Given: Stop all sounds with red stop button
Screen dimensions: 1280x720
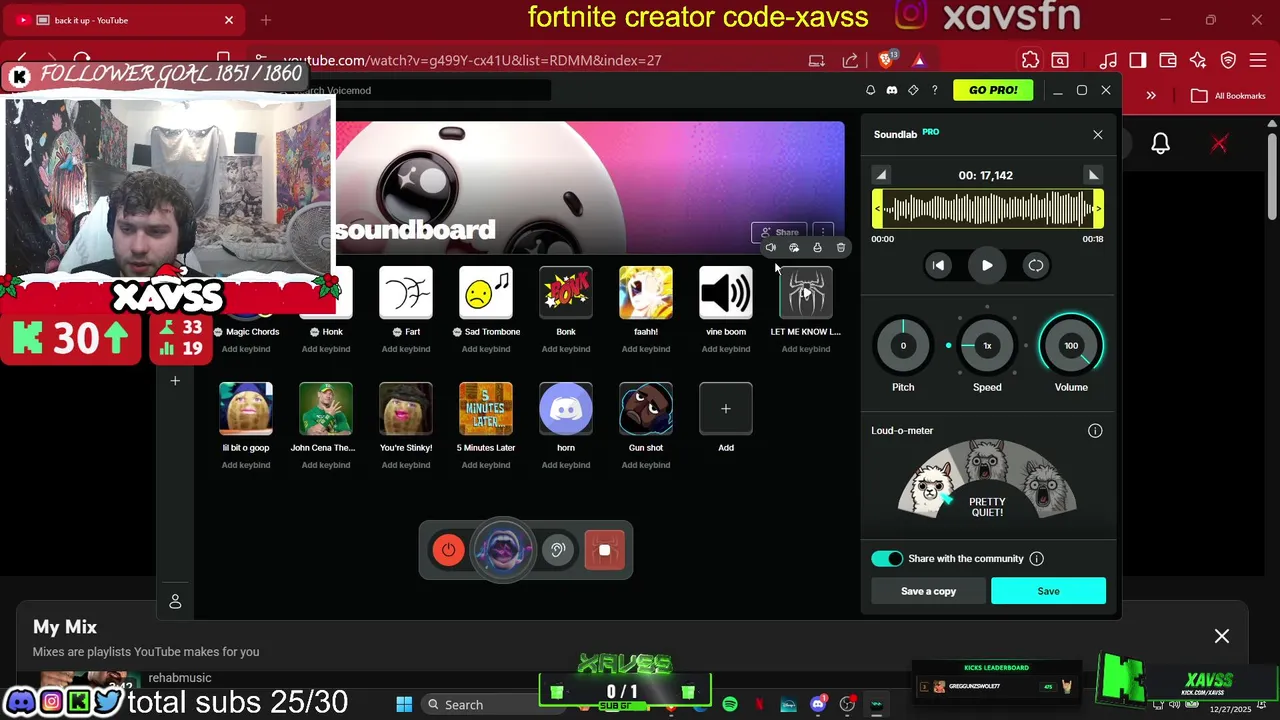Looking at the screenshot, I should point(604,550).
